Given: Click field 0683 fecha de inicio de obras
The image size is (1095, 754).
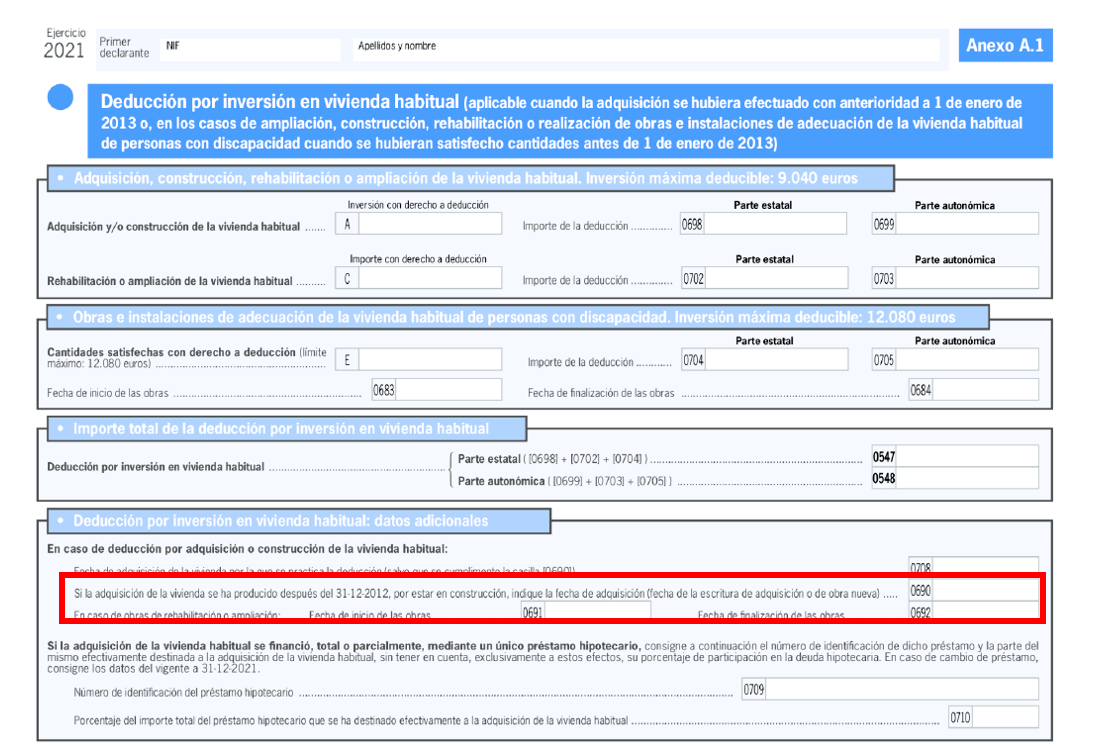Looking at the screenshot, I should click(x=420, y=390).
